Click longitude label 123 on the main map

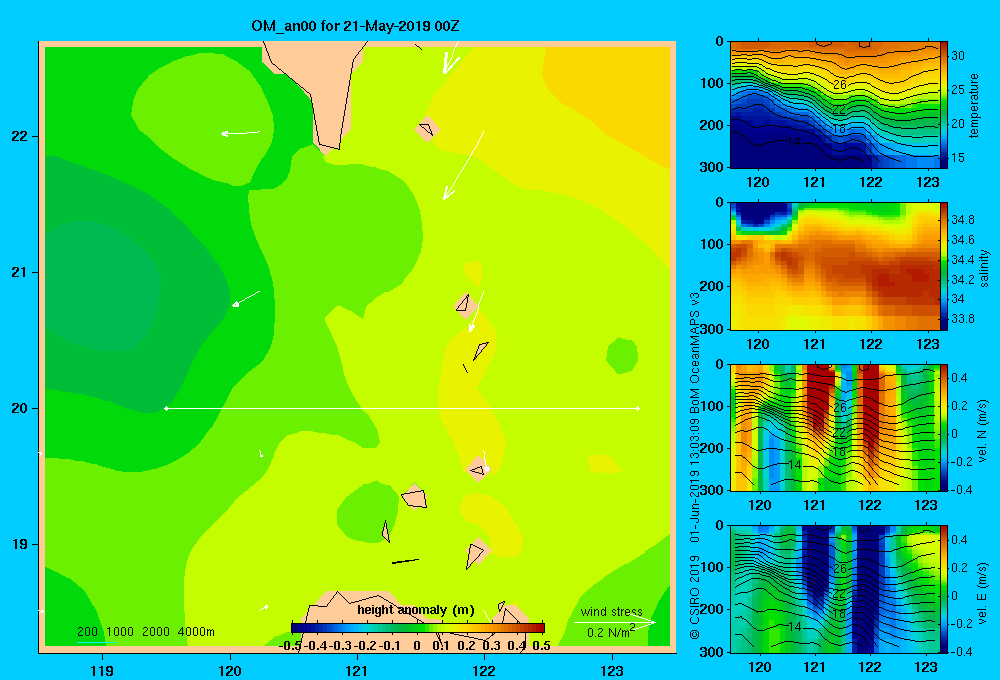(612, 670)
